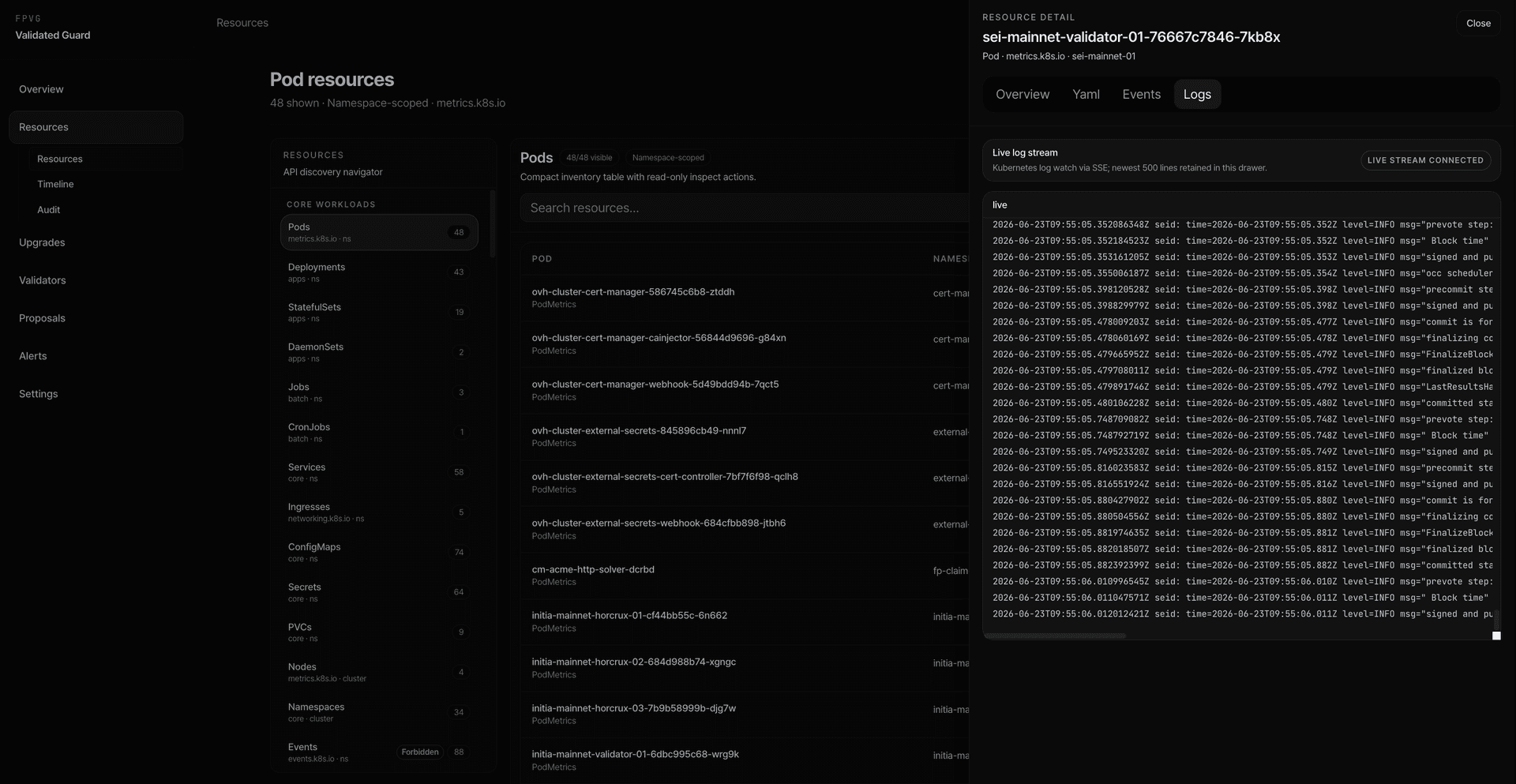
Task: Select Resources in the main sidebar
Action: coord(96,127)
